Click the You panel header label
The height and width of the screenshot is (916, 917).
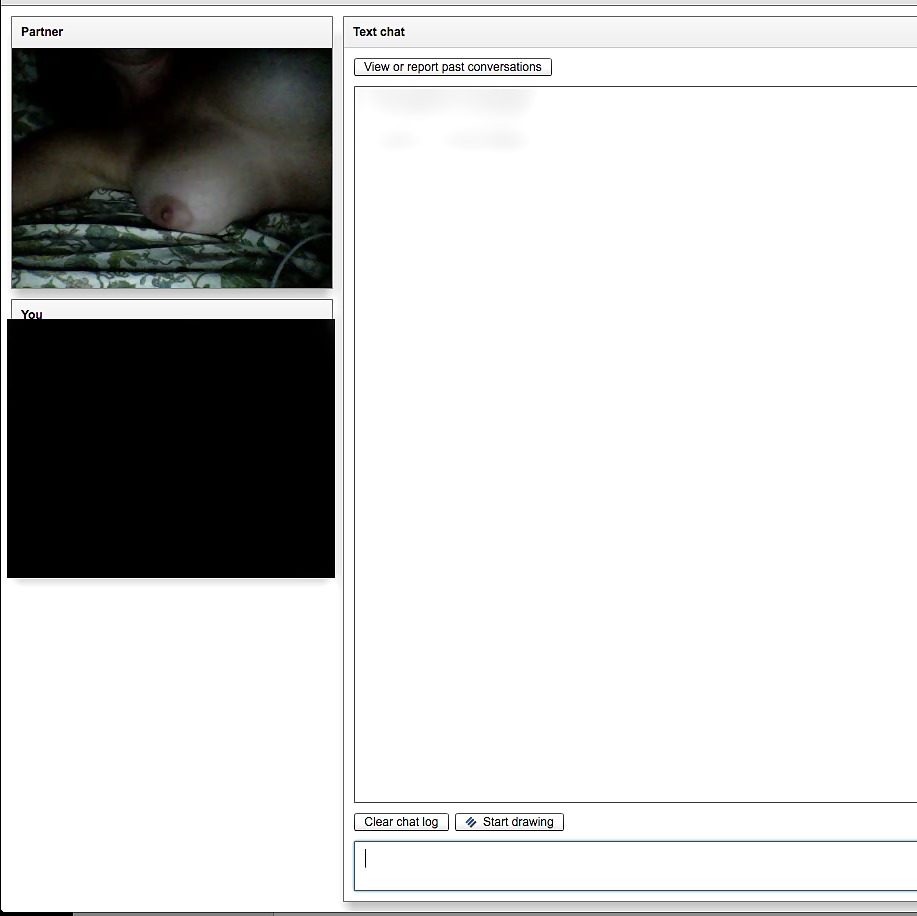click(x=32, y=314)
